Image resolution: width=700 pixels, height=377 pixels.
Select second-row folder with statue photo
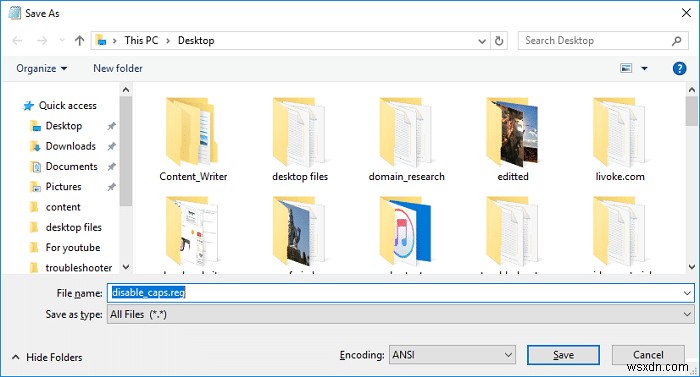299,231
